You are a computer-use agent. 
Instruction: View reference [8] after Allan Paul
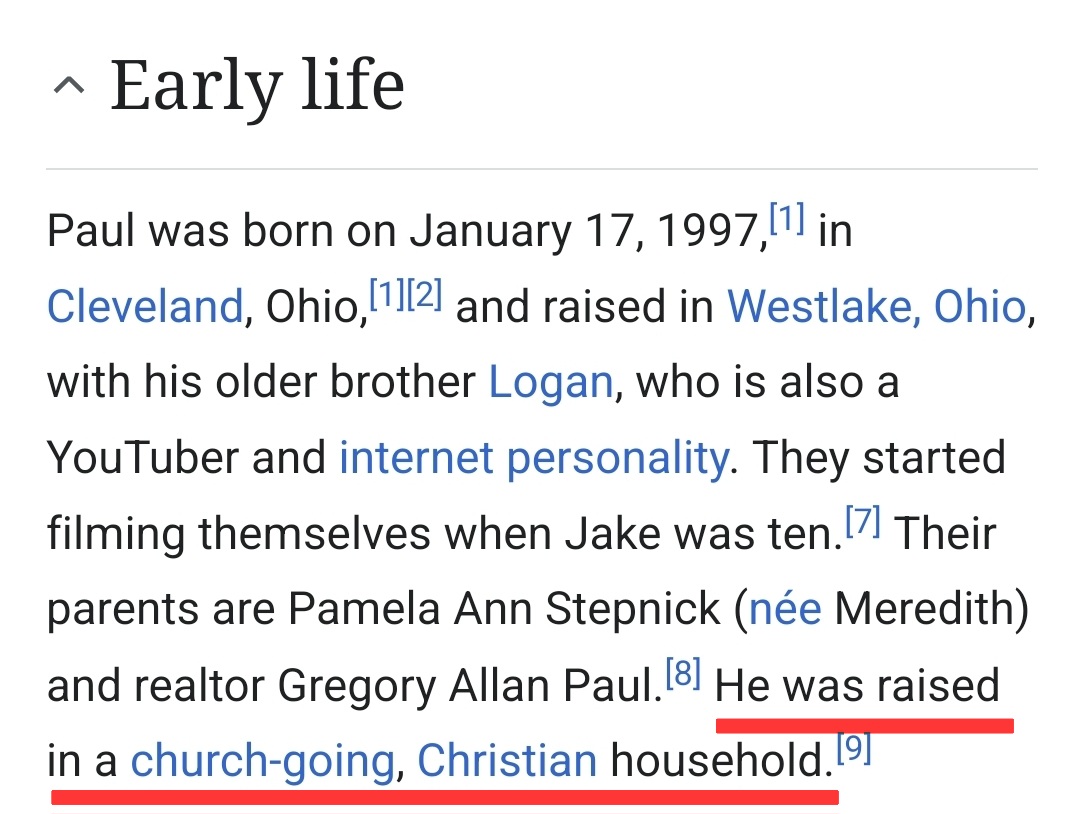683,674
